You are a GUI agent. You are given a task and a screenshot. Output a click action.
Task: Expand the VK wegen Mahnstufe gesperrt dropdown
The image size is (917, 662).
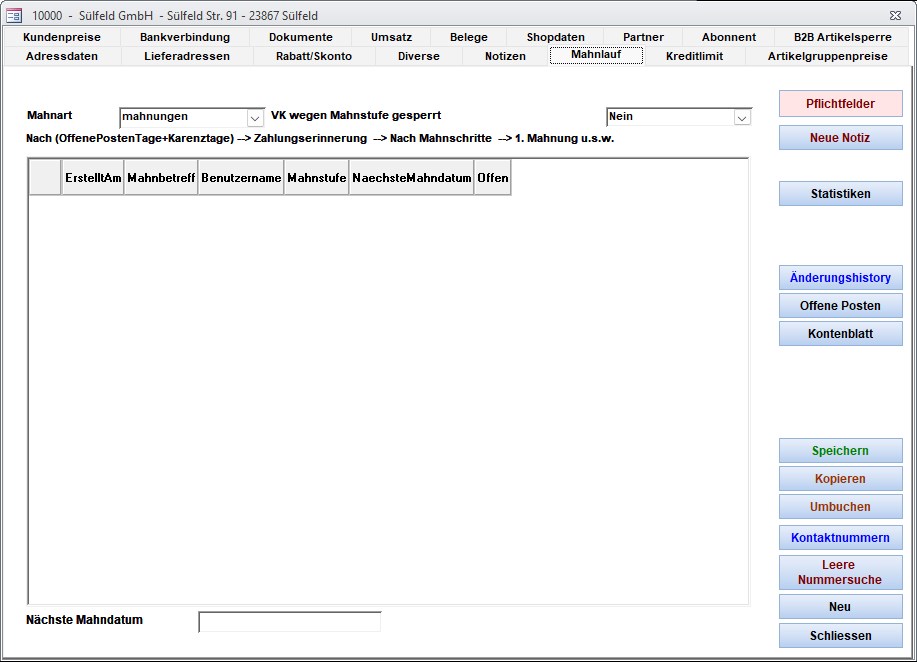pos(741,117)
